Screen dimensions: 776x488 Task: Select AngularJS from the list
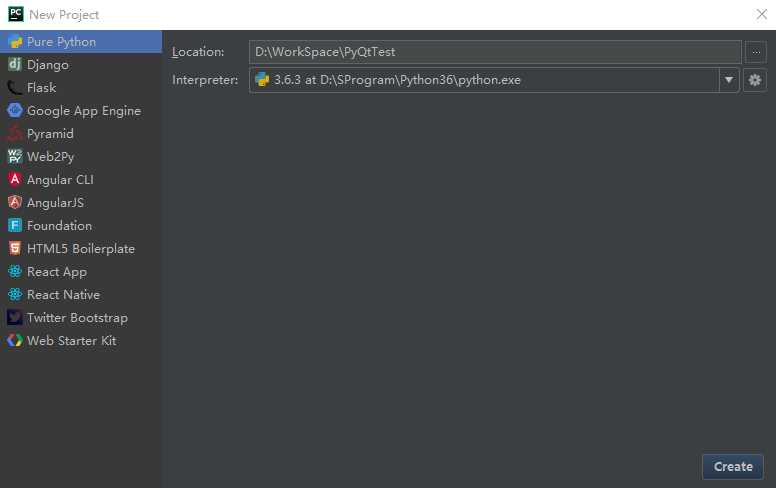click(81, 202)
